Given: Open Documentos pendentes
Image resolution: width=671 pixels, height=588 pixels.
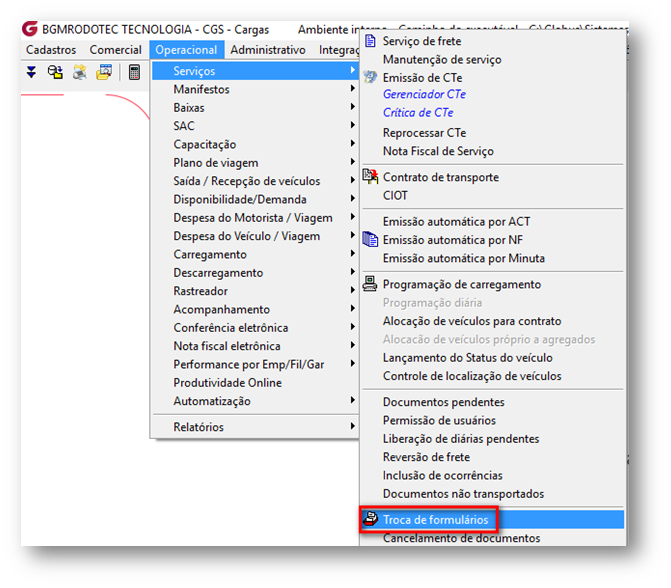Looking at the screenshot, I should click(x=444, y=402).
